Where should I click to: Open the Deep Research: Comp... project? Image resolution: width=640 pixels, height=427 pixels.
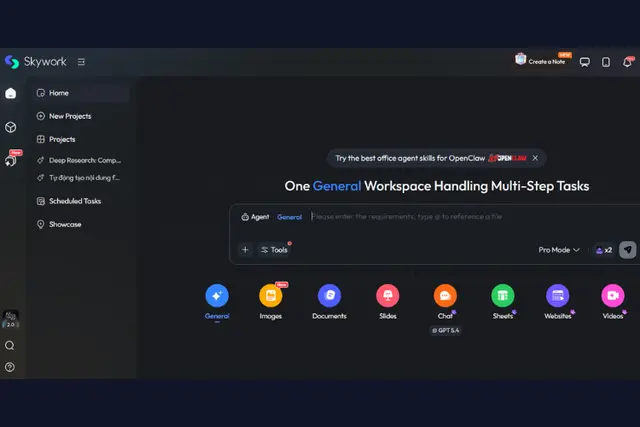(x=81, y=160)
